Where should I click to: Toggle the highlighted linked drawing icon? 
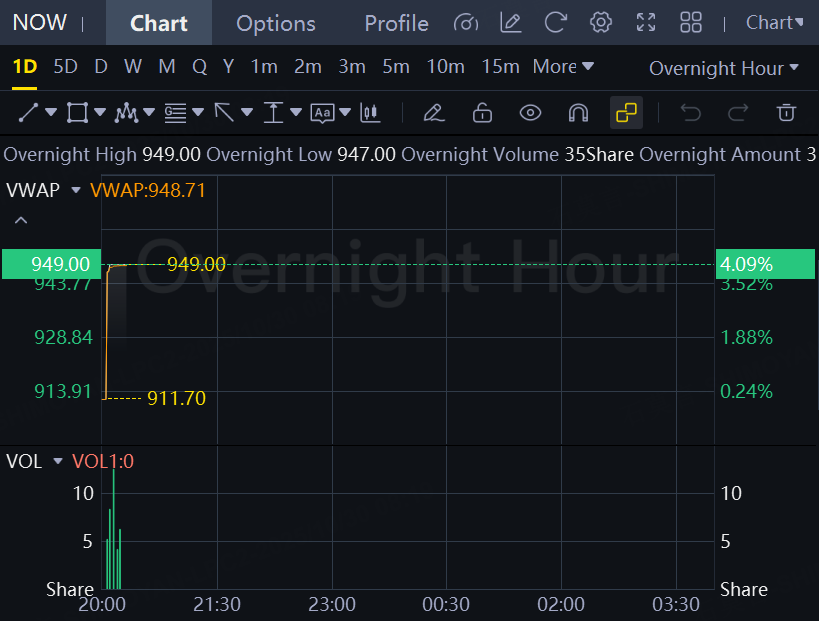point(626,113)
